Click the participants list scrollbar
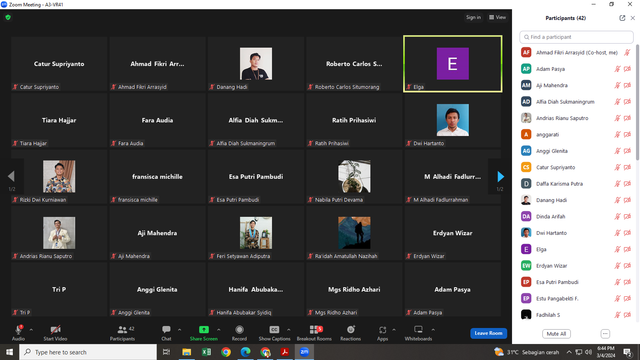Image resolution: width=640 pixels, height=360 pixels. 637,102
